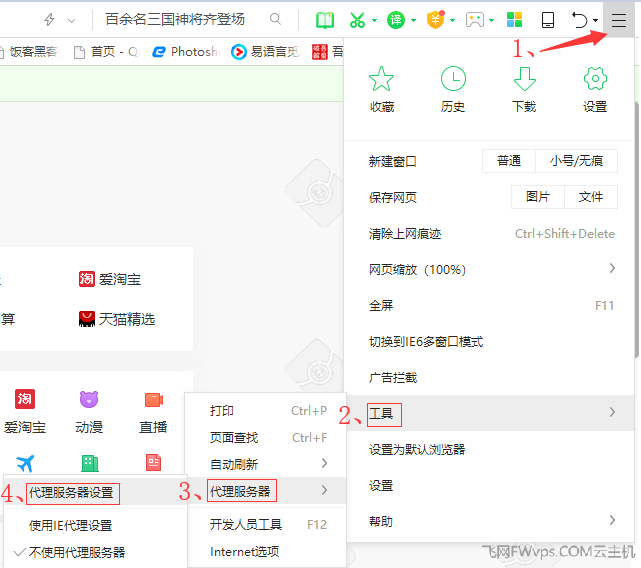Click the purple 动漫 bear icon

(x=89, y=399)
